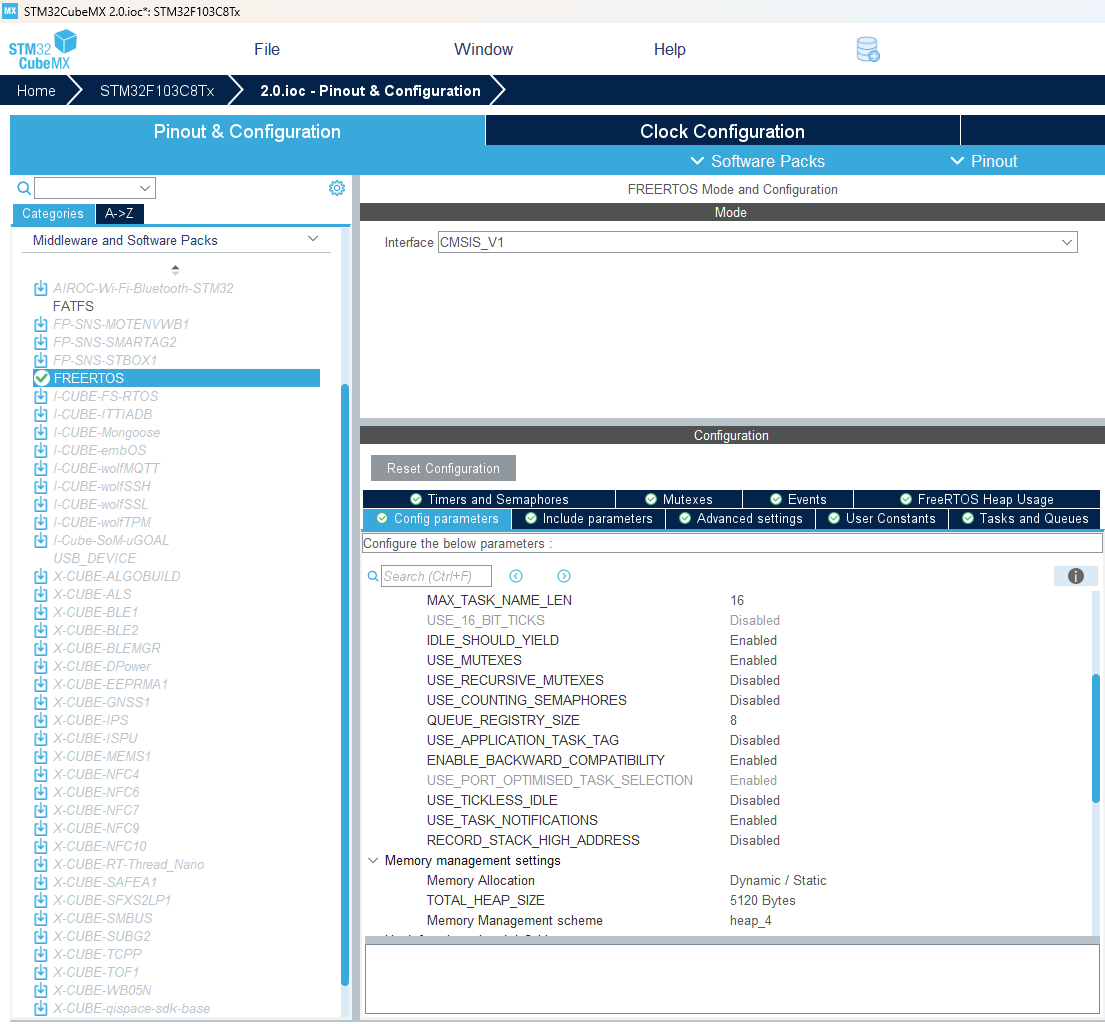Image resolution: width=1105 pixels, height=1024 pixels.
Task: Select the FATFS middleware entry
Action: coord(73,307)
